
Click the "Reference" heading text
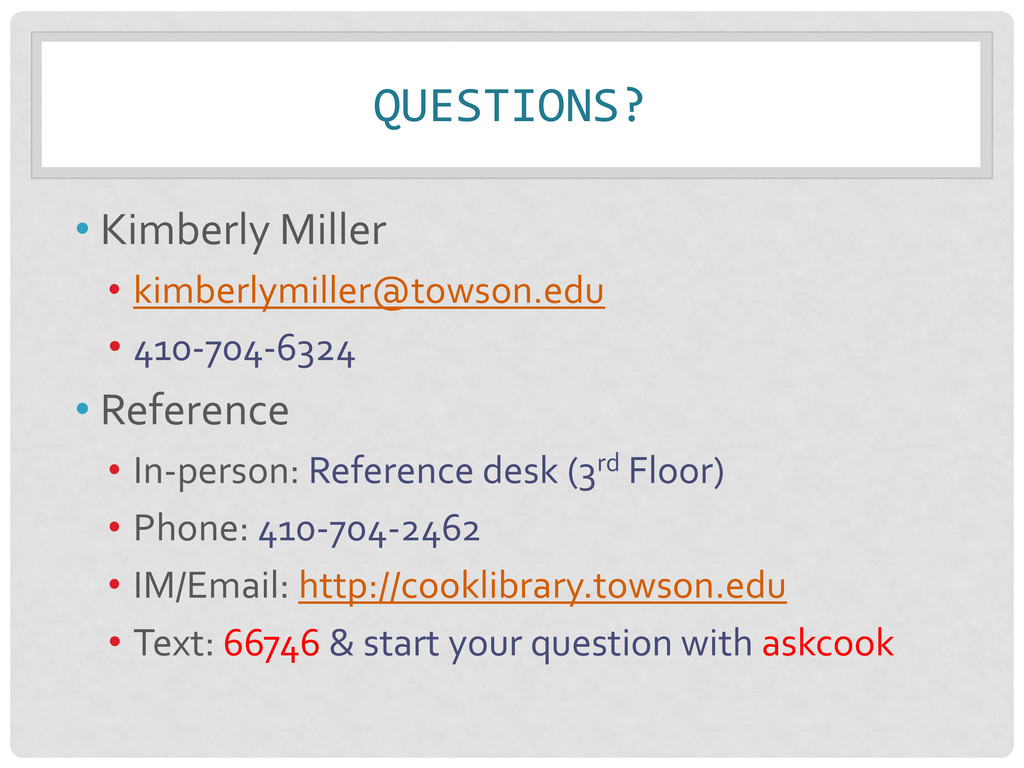tap(194, 410)
